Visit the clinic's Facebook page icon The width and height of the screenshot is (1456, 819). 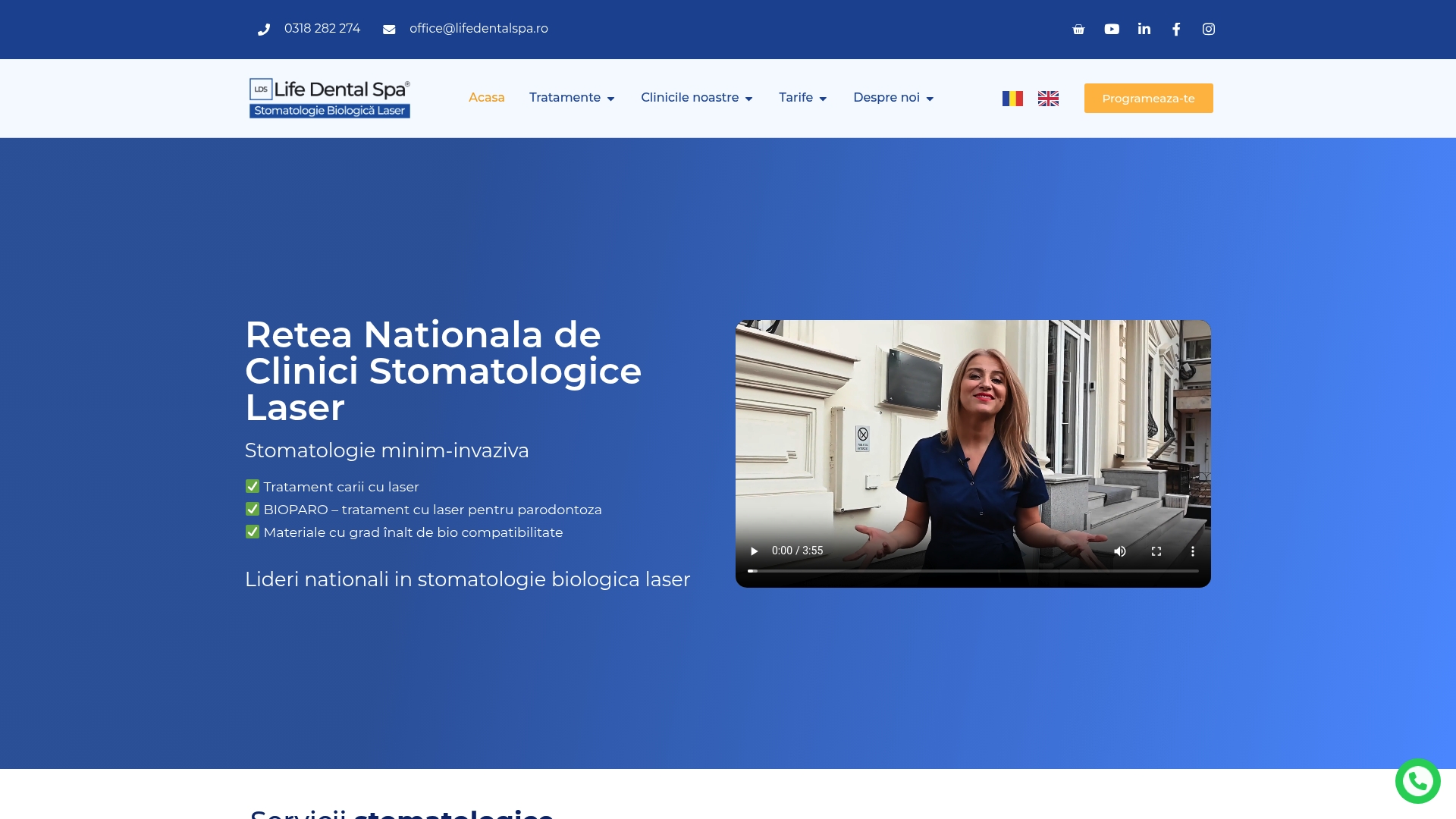point(1176,29)
